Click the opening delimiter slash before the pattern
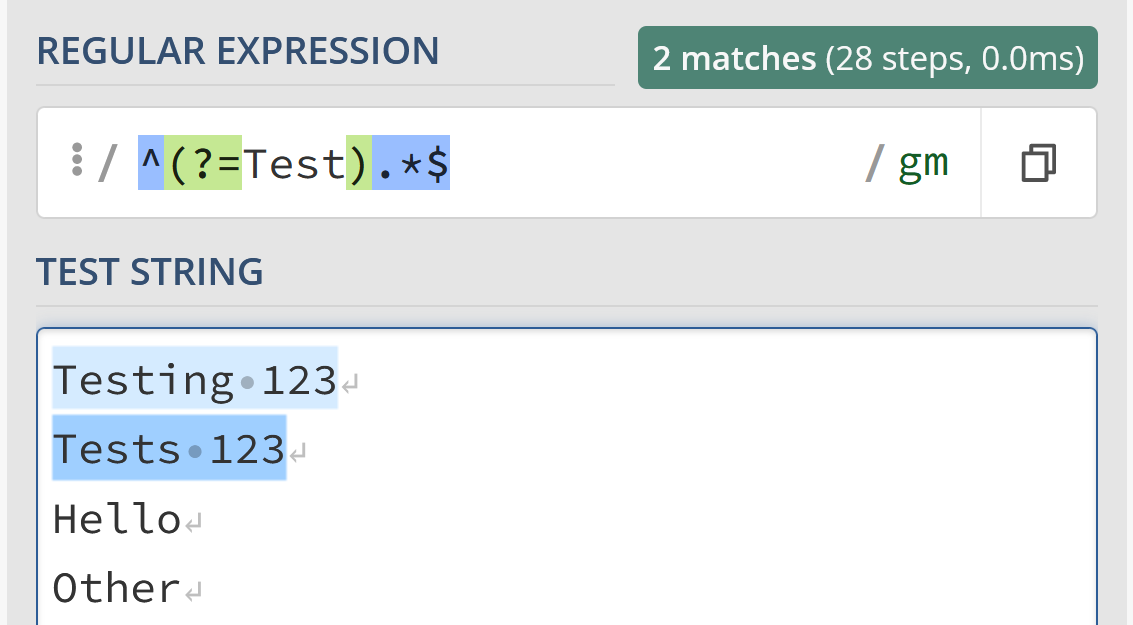This screenshot has width=1133, height=625. pyautogui.click(x=110, y=162)
